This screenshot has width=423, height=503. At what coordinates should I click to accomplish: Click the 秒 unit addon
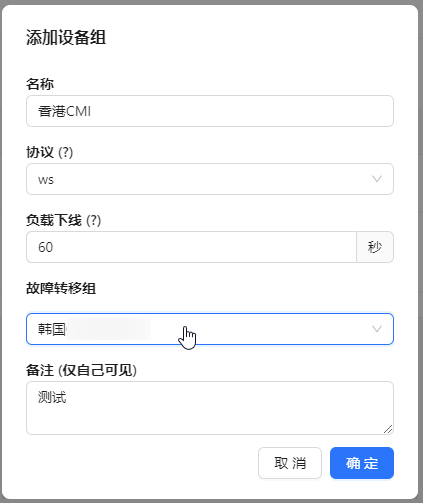pos(375,247)
